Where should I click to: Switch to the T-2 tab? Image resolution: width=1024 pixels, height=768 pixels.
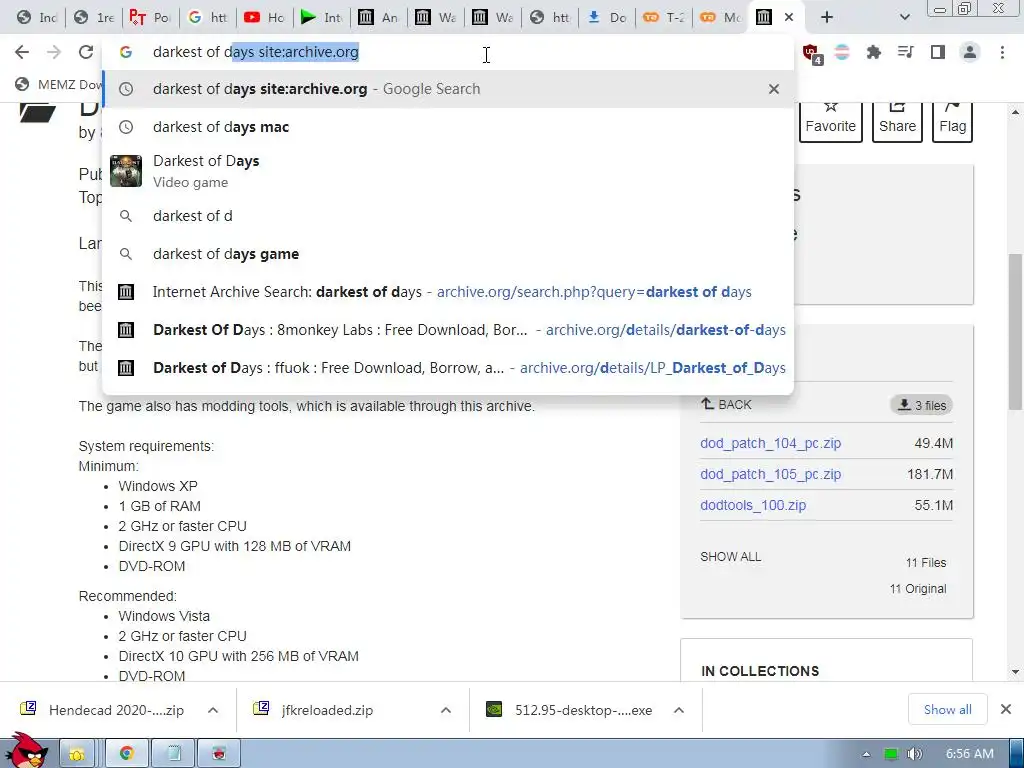(664, 18)
